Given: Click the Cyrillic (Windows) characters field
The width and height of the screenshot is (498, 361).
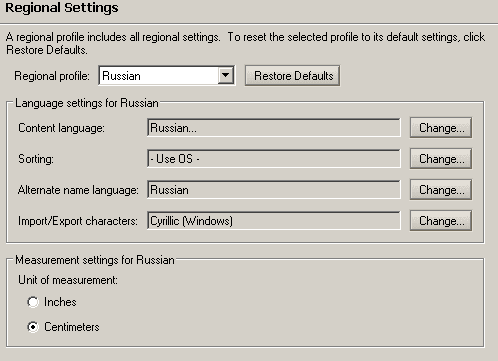Looking at the screenshot, I should pyautogui.click(x=274, y=221).
